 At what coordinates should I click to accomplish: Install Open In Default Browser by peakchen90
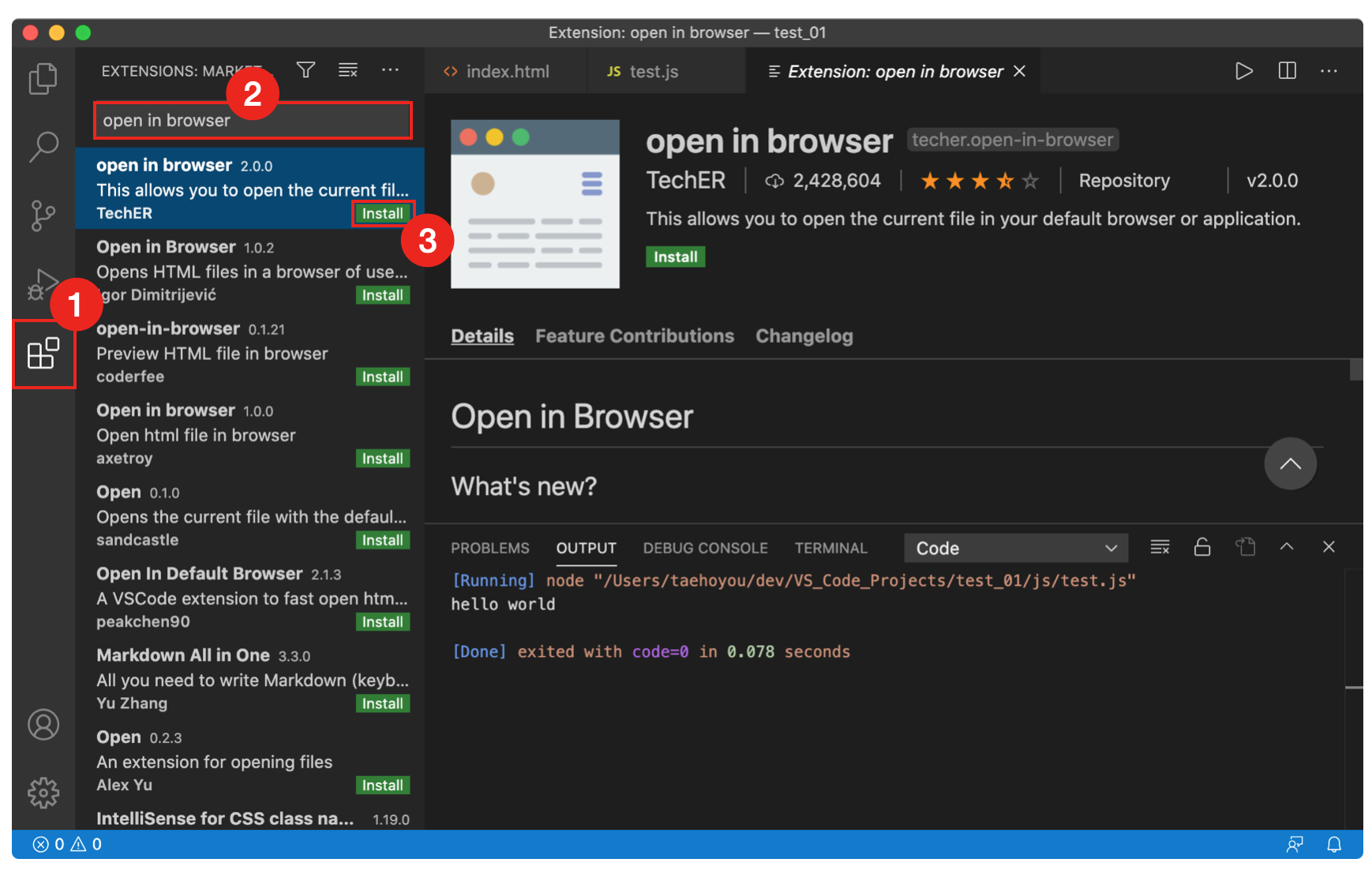[383, 622]
